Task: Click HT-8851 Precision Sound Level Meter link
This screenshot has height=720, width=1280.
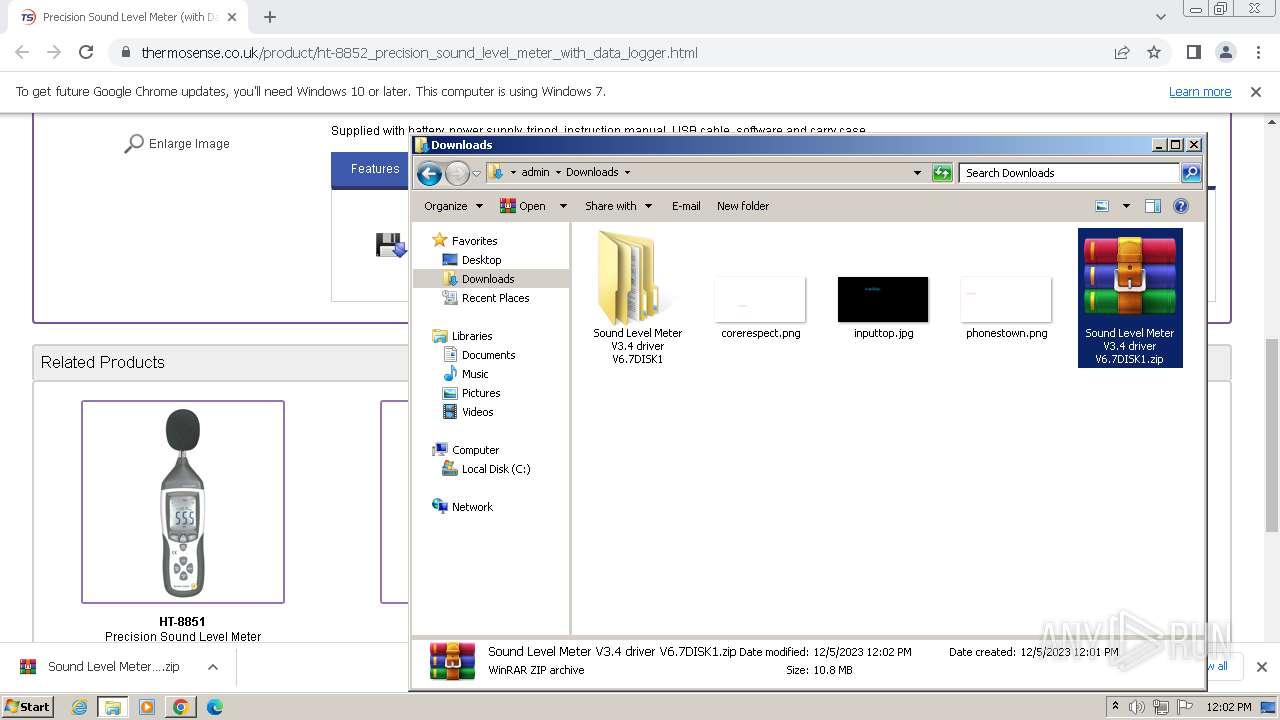Action: coord(183,629)
